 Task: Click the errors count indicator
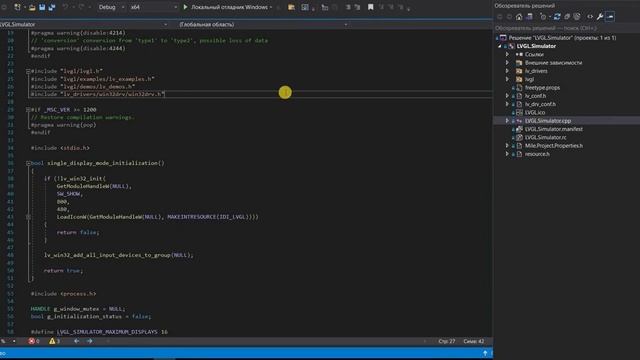pos(34,341)
